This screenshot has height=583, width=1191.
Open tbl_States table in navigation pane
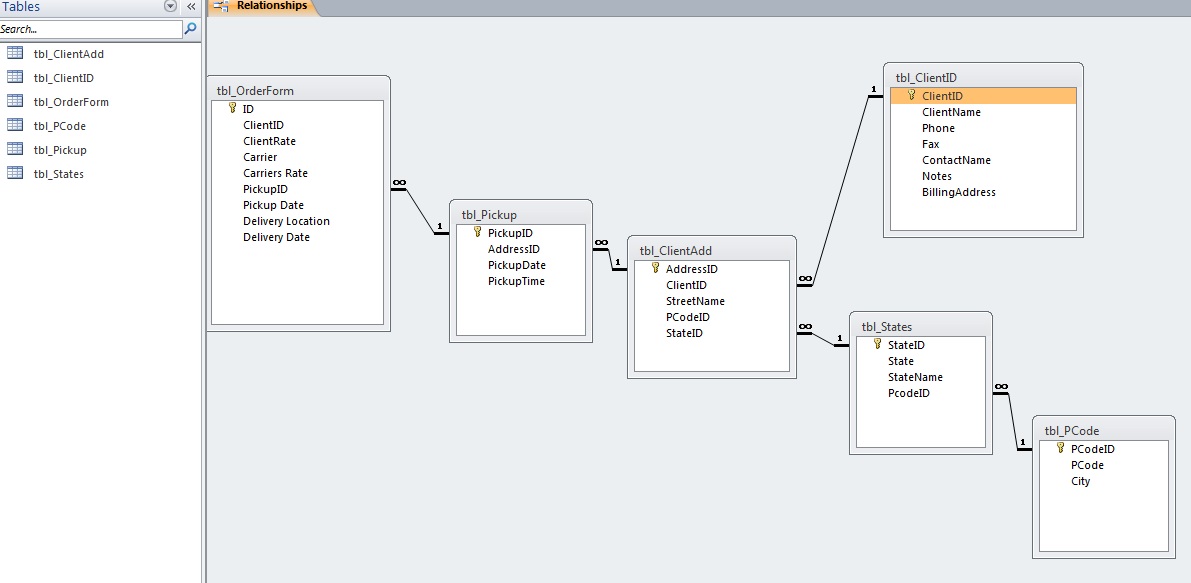pos(58,174)
